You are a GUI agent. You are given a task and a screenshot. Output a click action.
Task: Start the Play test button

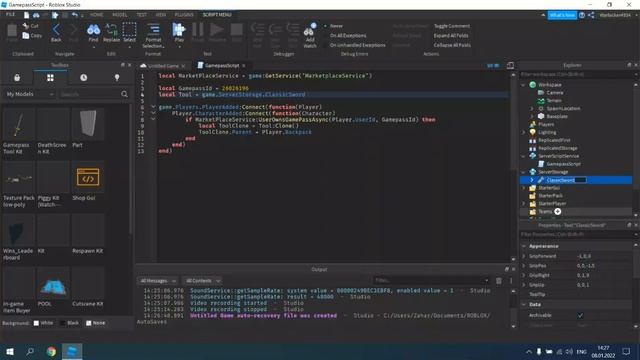point(179,29)
